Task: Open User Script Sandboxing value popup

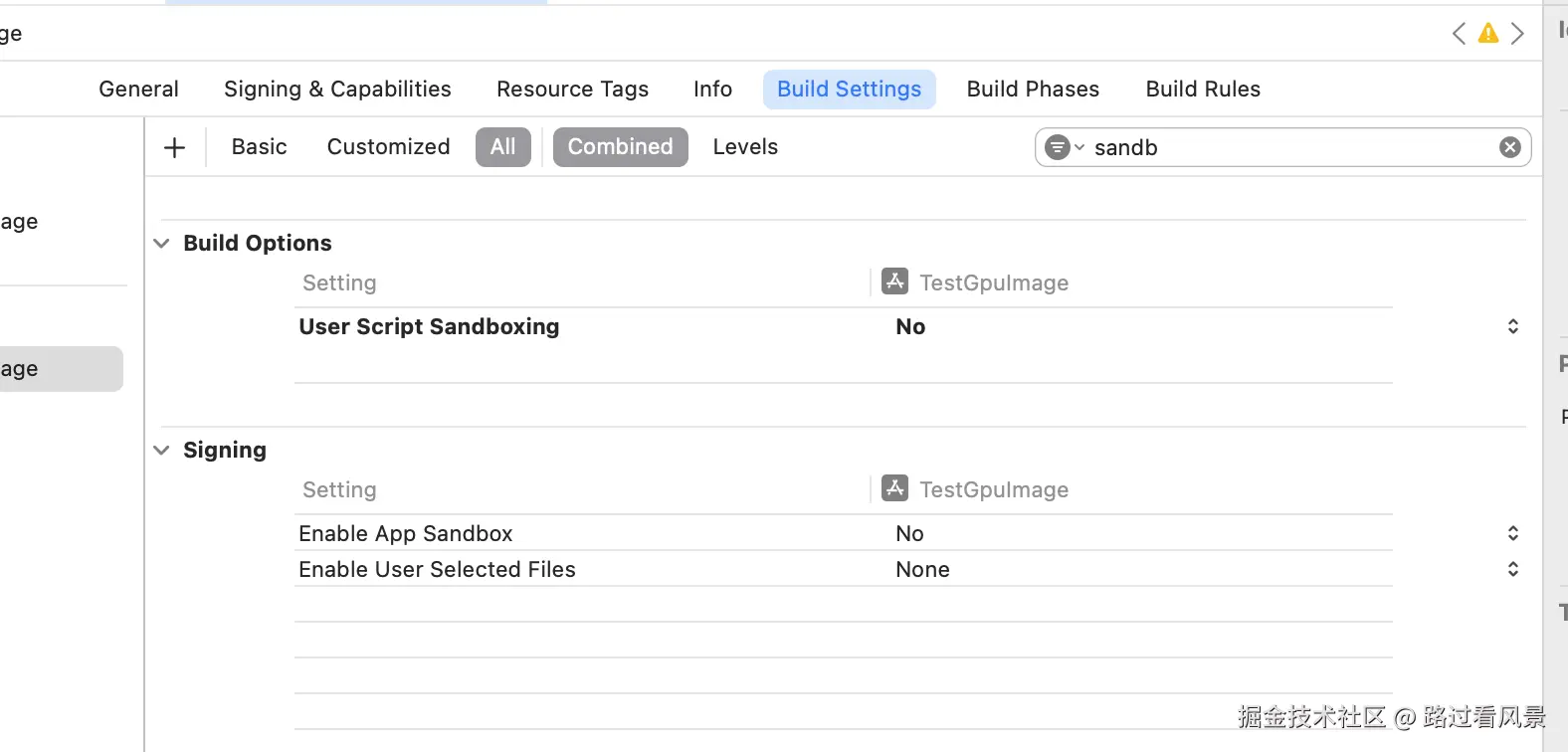Action: coord(1512,326)
